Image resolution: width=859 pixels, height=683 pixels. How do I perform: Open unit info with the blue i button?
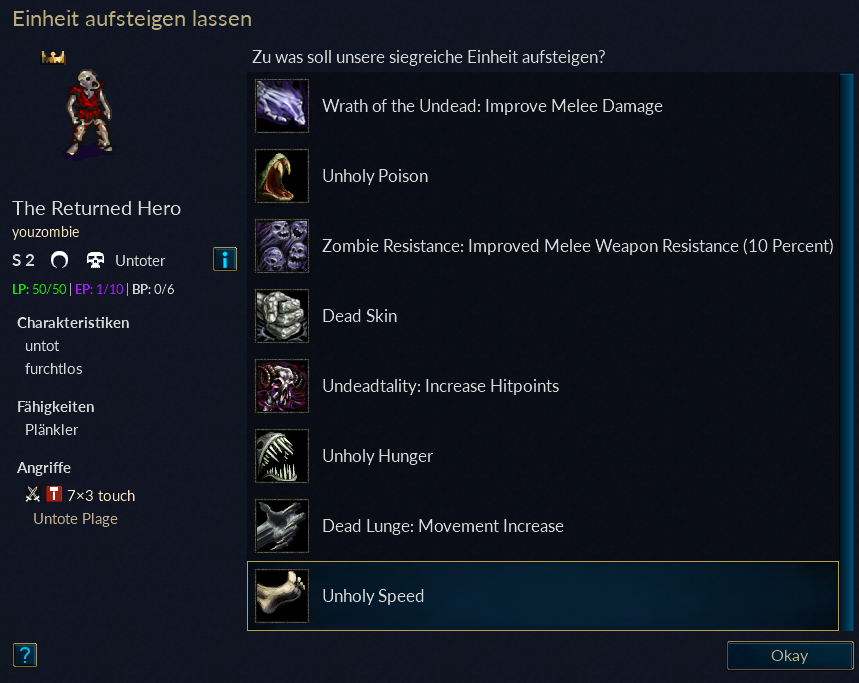[225, 259]
